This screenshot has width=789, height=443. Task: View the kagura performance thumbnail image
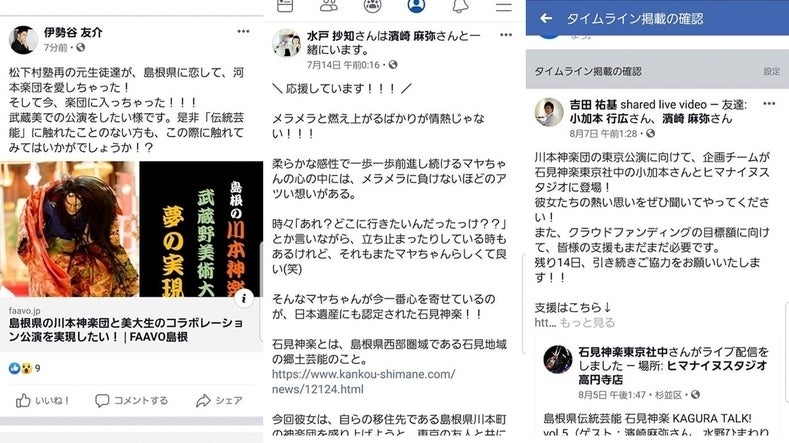point(131,229)
